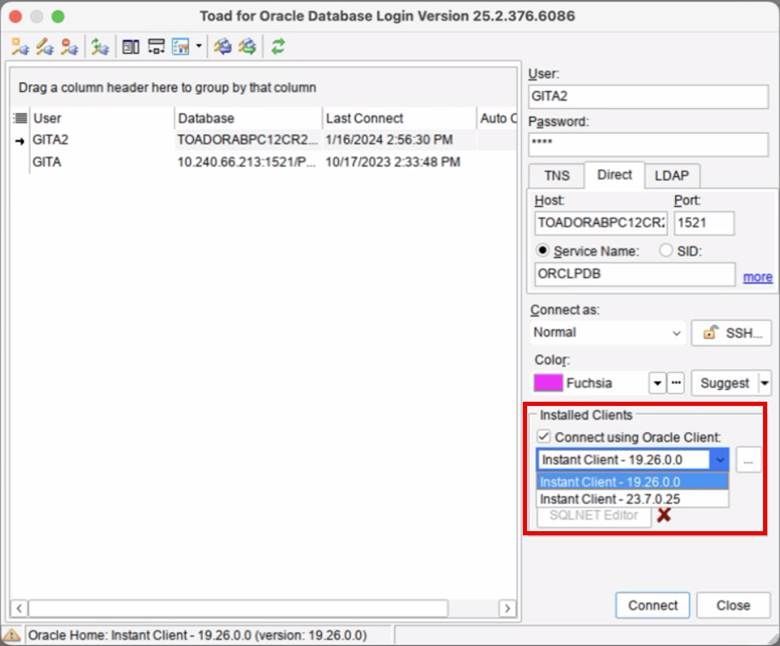Click the Oracle Home status bar text

point(197,635)
